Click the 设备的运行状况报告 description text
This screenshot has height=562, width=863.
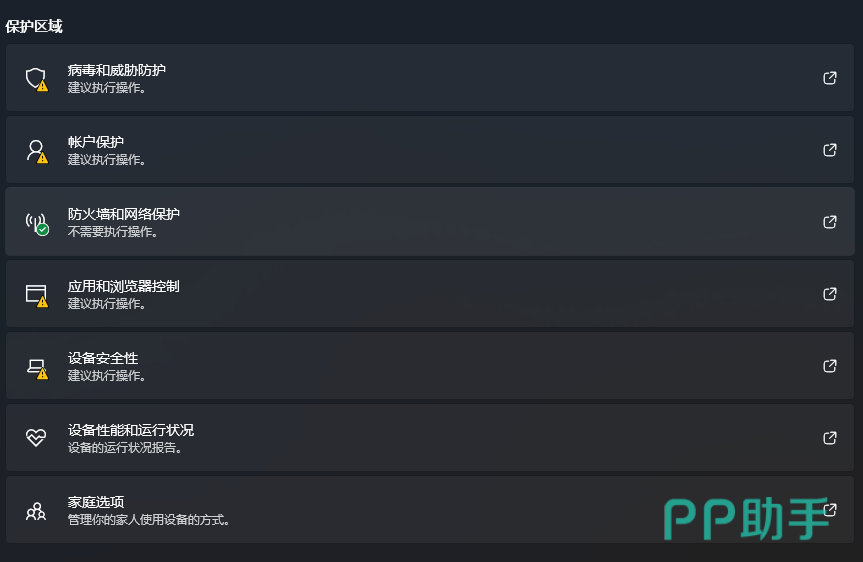tap(125, 447)
